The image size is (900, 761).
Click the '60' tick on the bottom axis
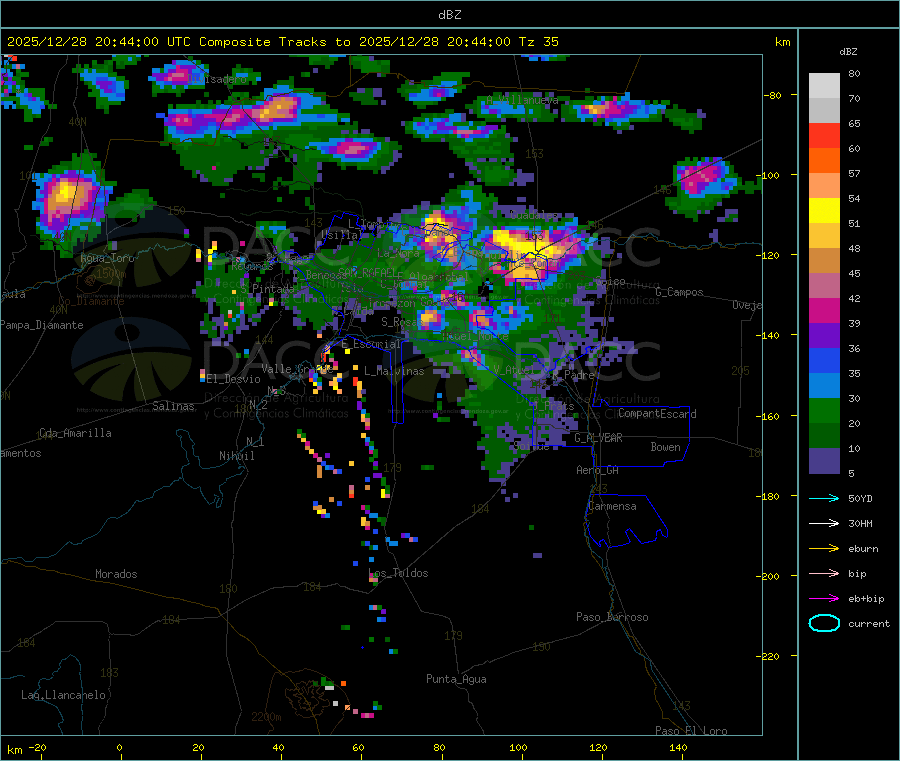pyautogui.click(x=358, y=747)
